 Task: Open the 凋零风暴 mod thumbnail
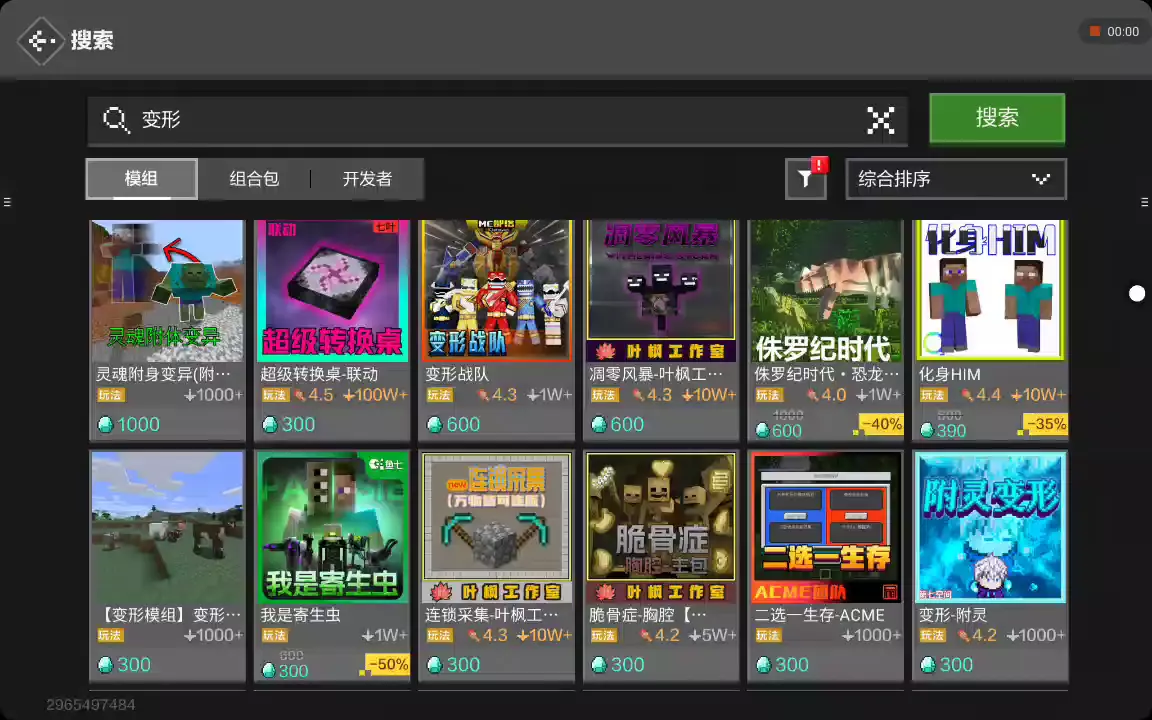[x=661, y=290]
